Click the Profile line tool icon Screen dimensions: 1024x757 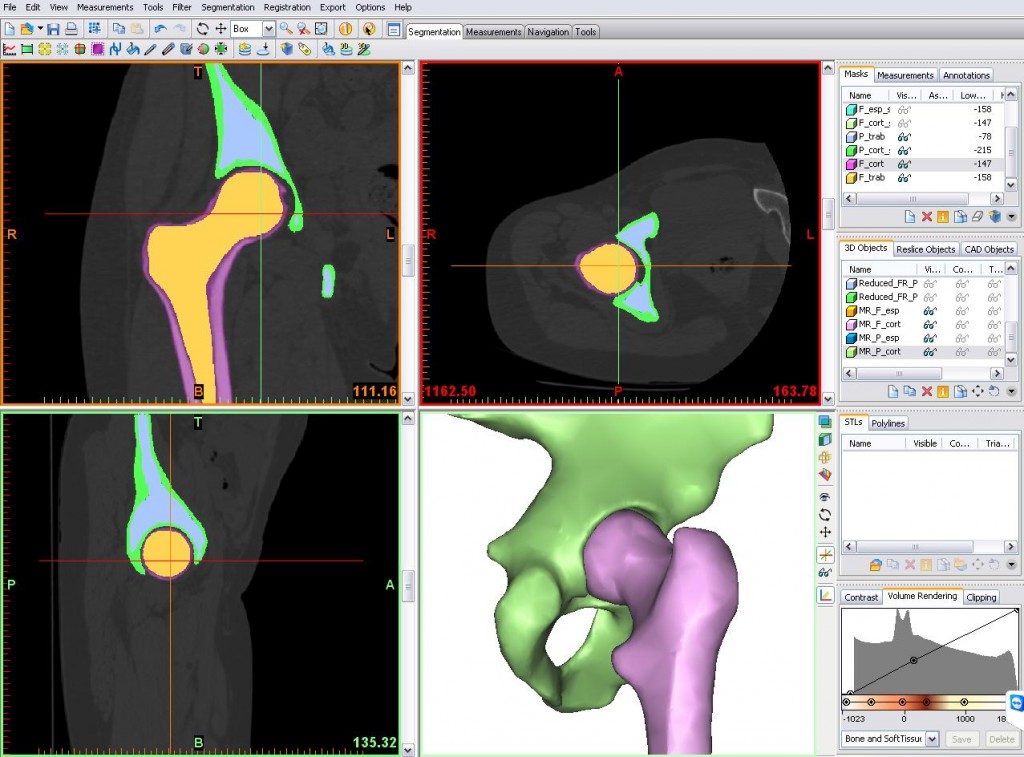coord(10,48)
